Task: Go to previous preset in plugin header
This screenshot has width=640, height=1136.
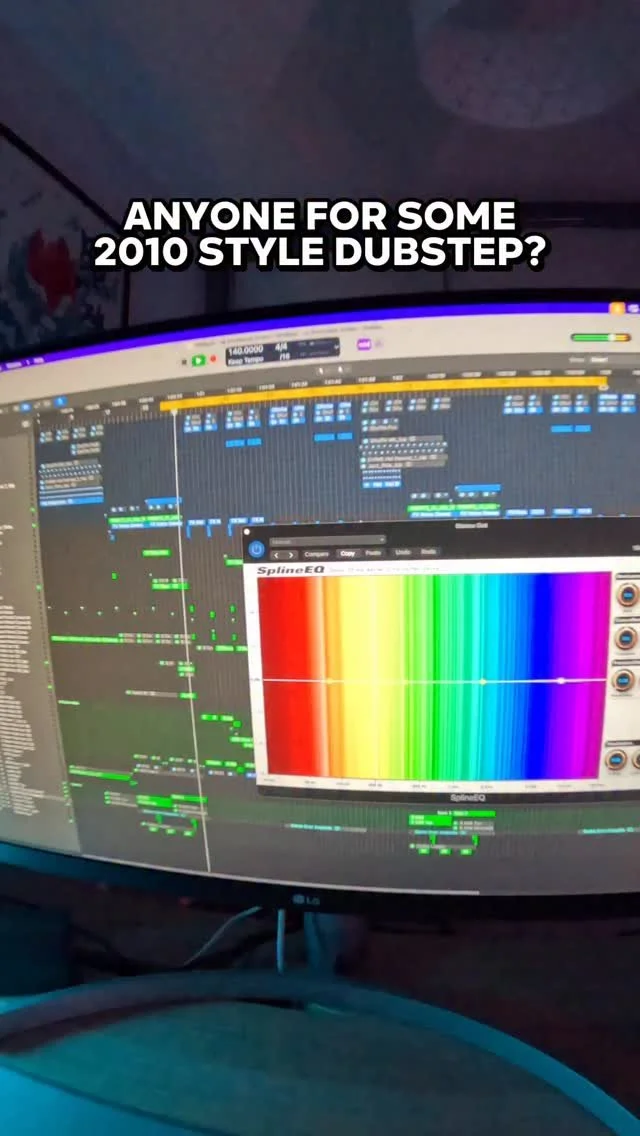Action: (276, 555)
